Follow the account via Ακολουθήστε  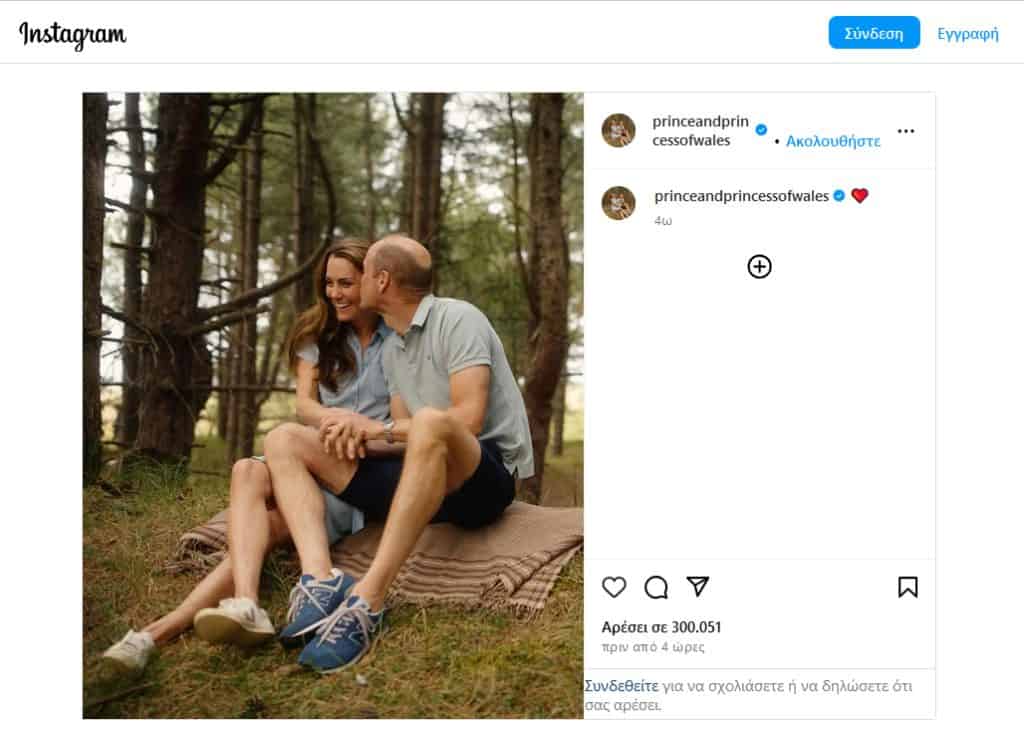pyautogui.click(x=833, y=141)
